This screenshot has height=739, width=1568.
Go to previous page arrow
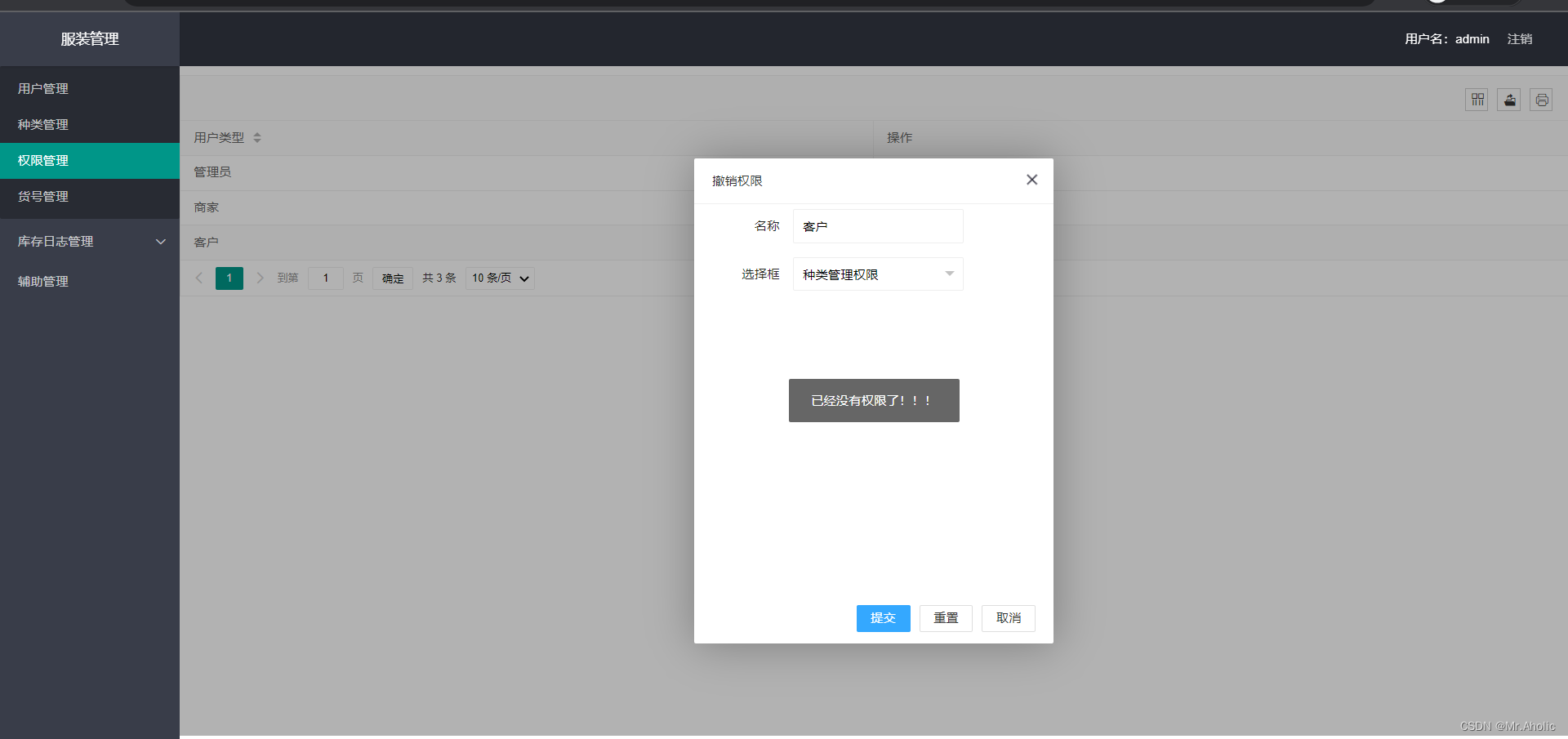point(199,278)
